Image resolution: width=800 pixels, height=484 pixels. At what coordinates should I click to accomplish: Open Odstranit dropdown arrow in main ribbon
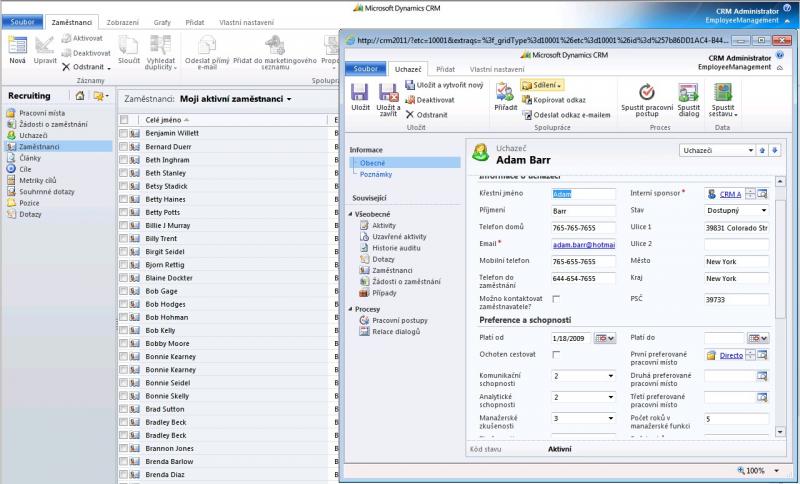pyautogui.click(x=109, y=68)
